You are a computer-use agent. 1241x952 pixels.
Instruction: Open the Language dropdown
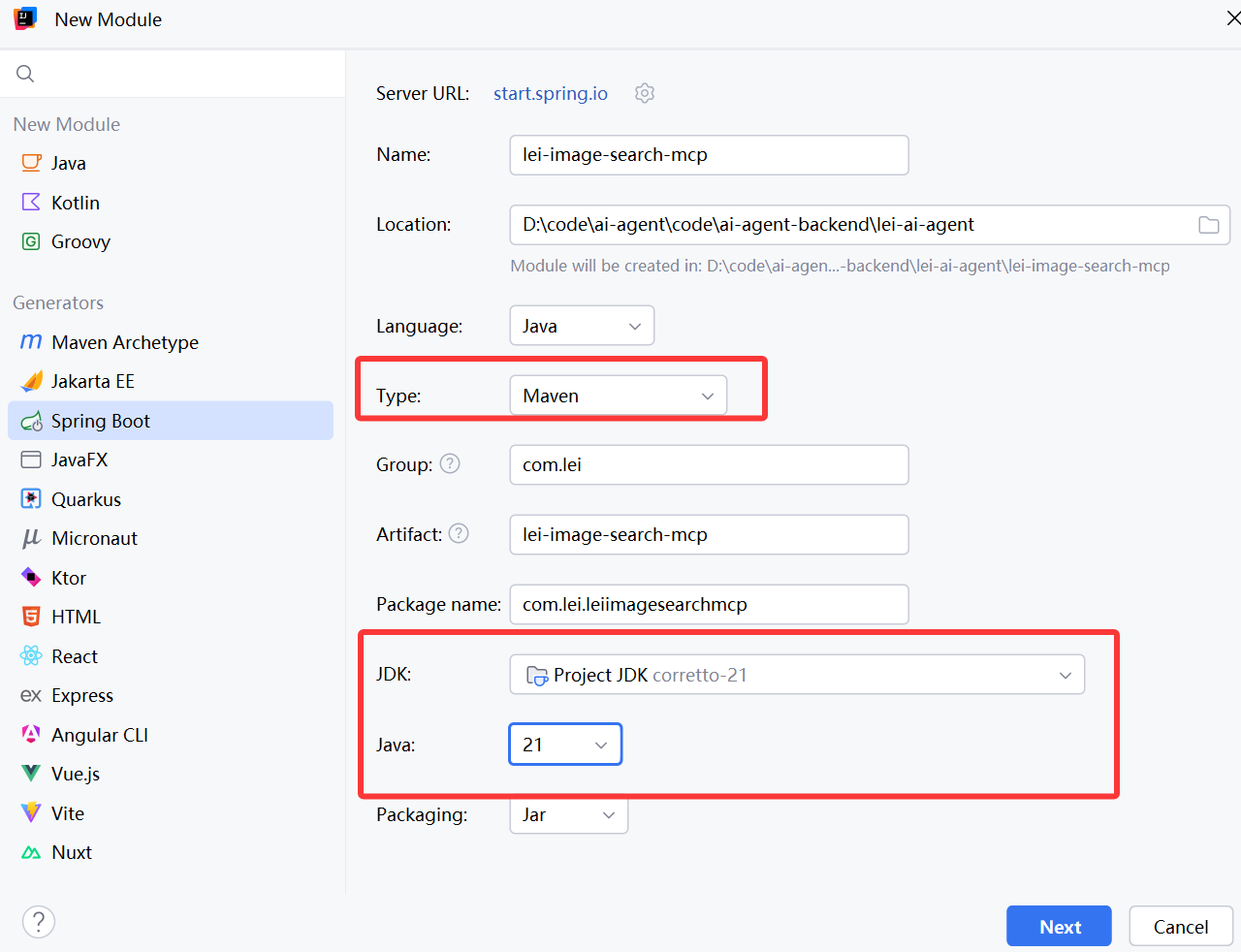582,326
